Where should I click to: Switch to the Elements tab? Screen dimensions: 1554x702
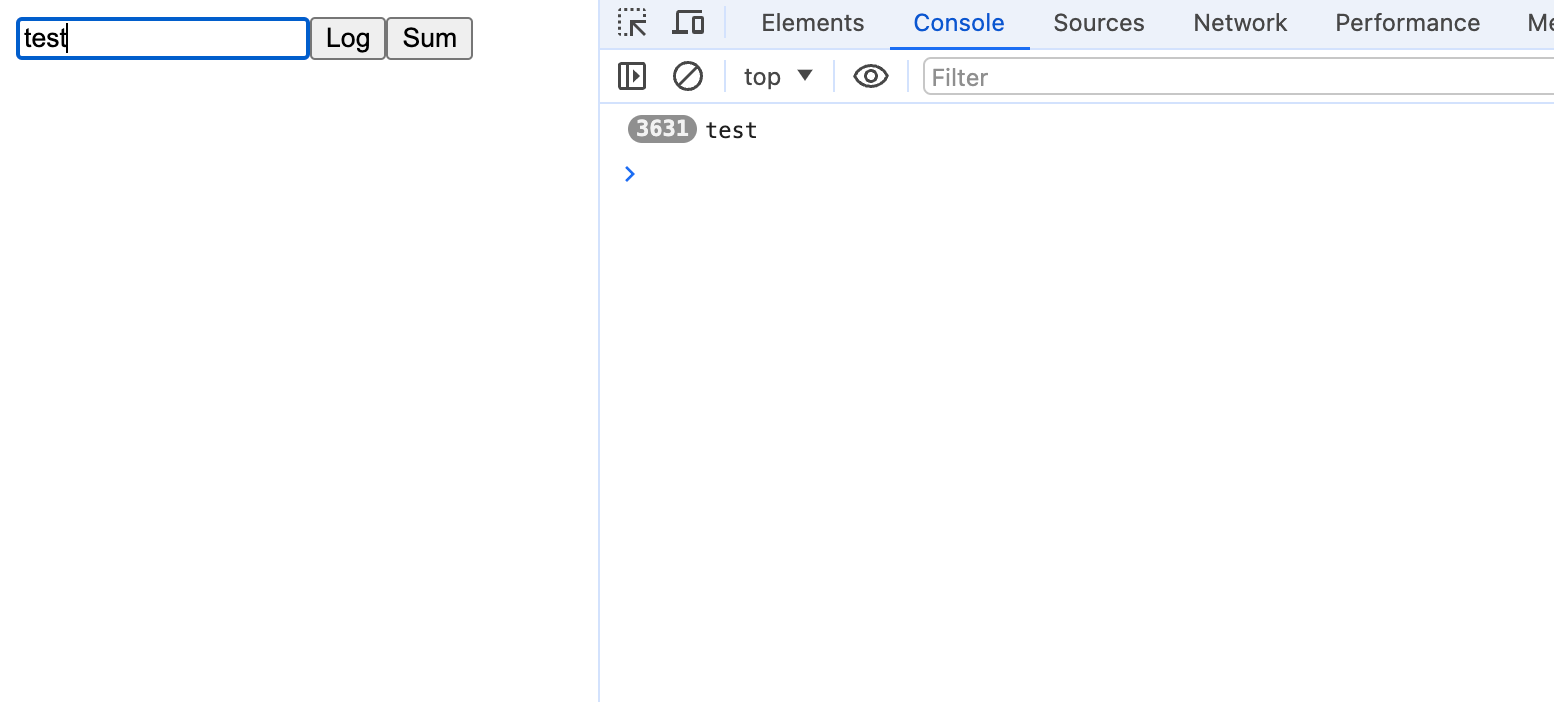click(812, 22)
